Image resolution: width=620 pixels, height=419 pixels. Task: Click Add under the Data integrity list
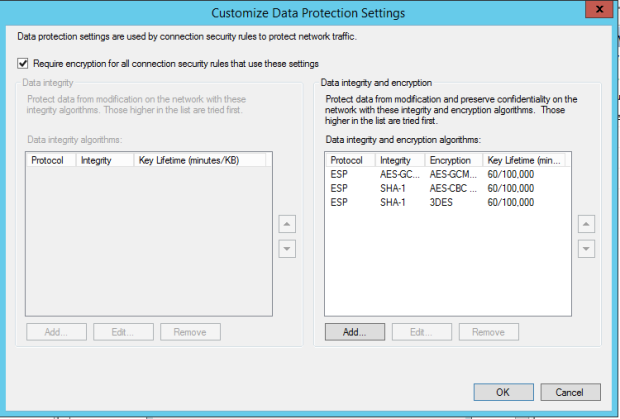click(x=56, y=332)
